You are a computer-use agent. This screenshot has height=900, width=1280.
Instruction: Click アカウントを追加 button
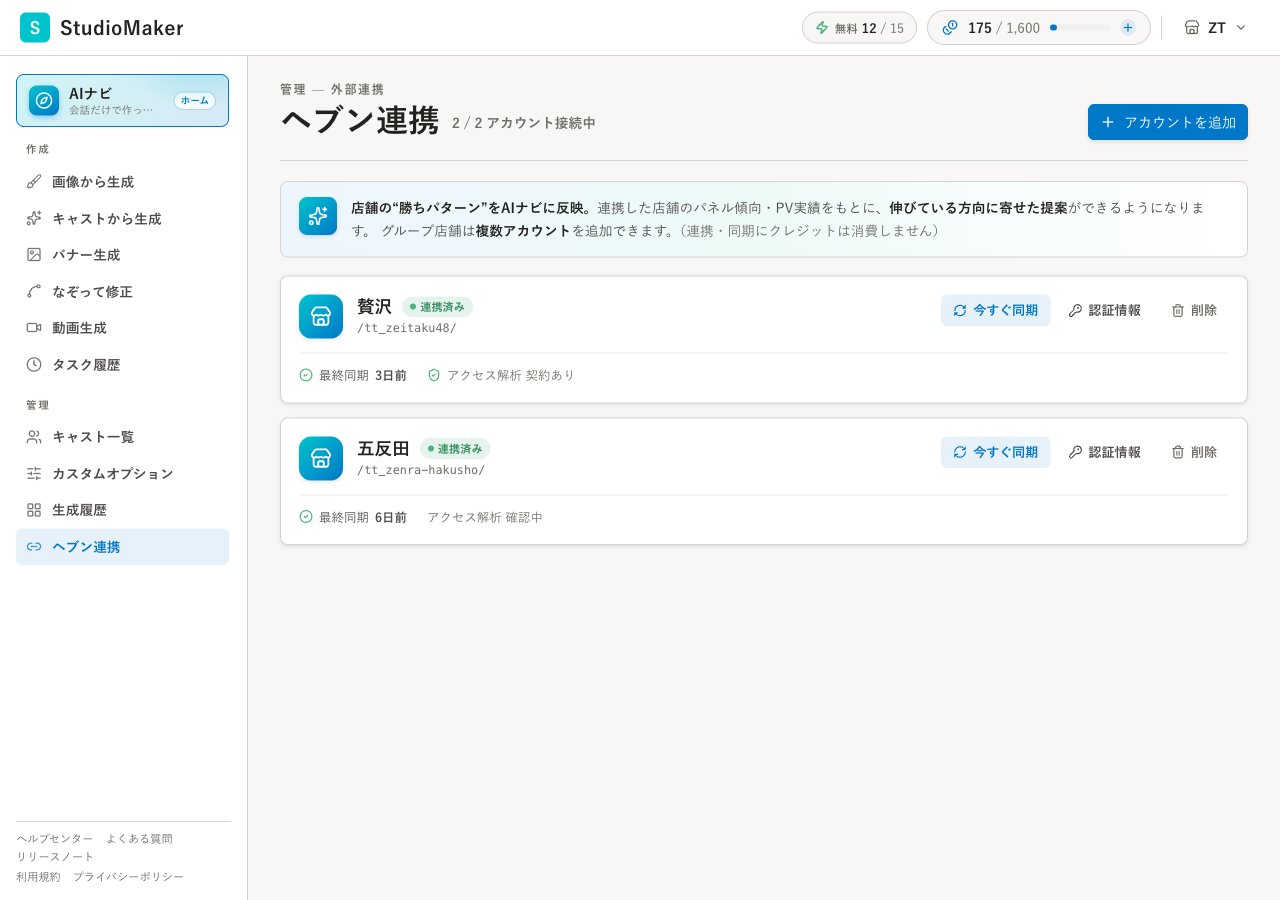[x=1168, y=122]
